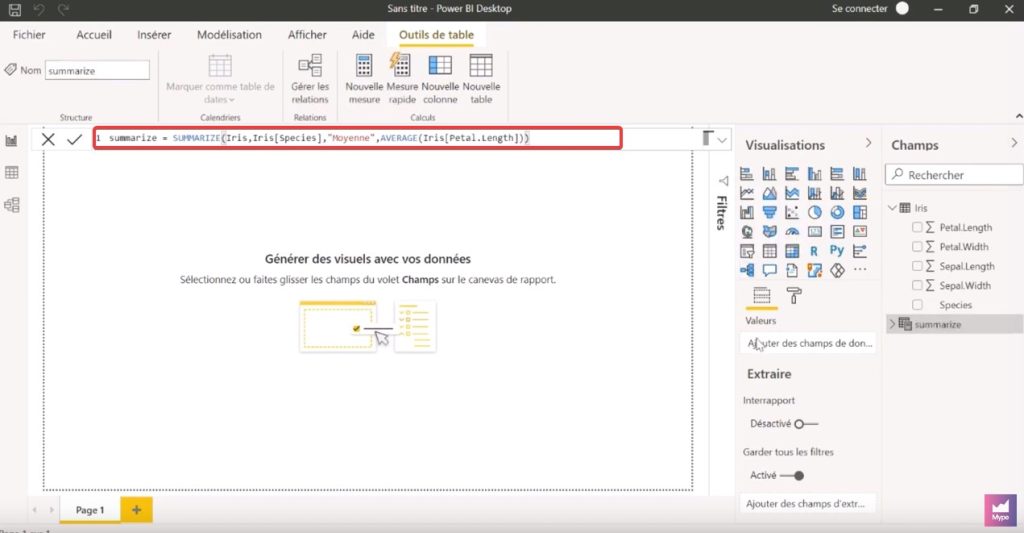Select the treemap visual
This screenshot has height=533, width=1024.
860,212
